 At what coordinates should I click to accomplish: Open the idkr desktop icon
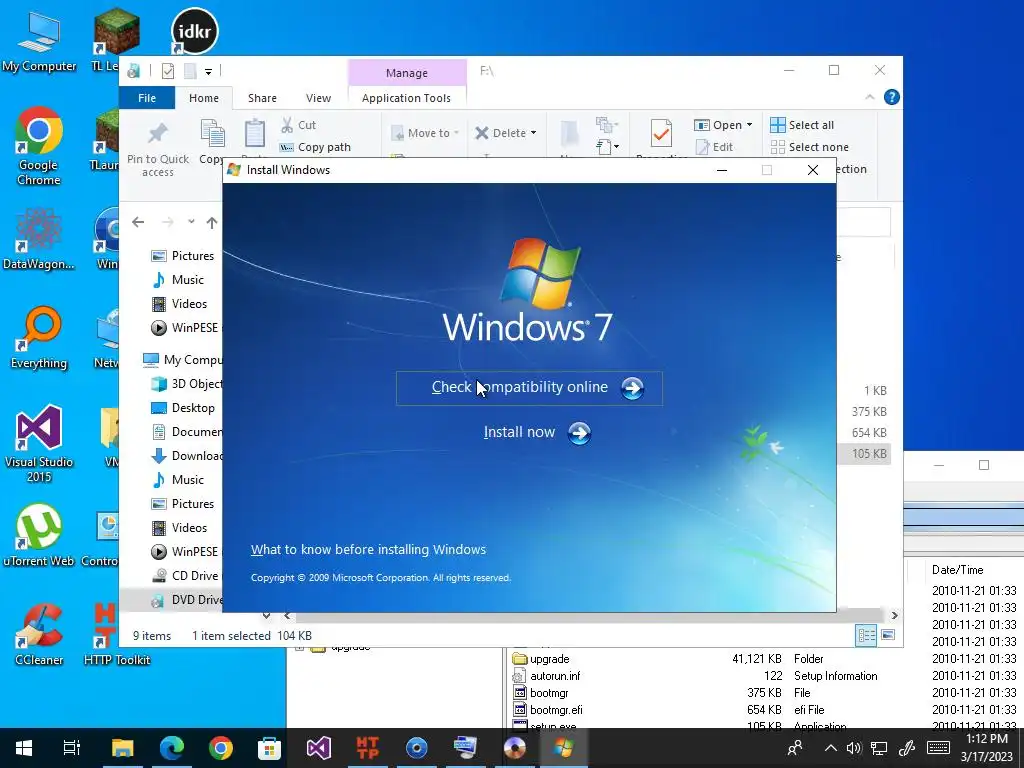[x=195, y=31]
